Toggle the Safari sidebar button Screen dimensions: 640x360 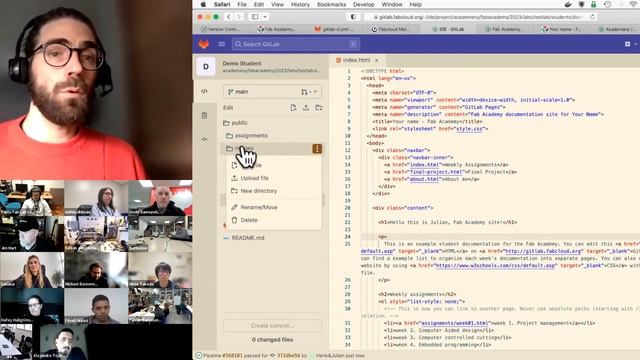click(255, 17)
